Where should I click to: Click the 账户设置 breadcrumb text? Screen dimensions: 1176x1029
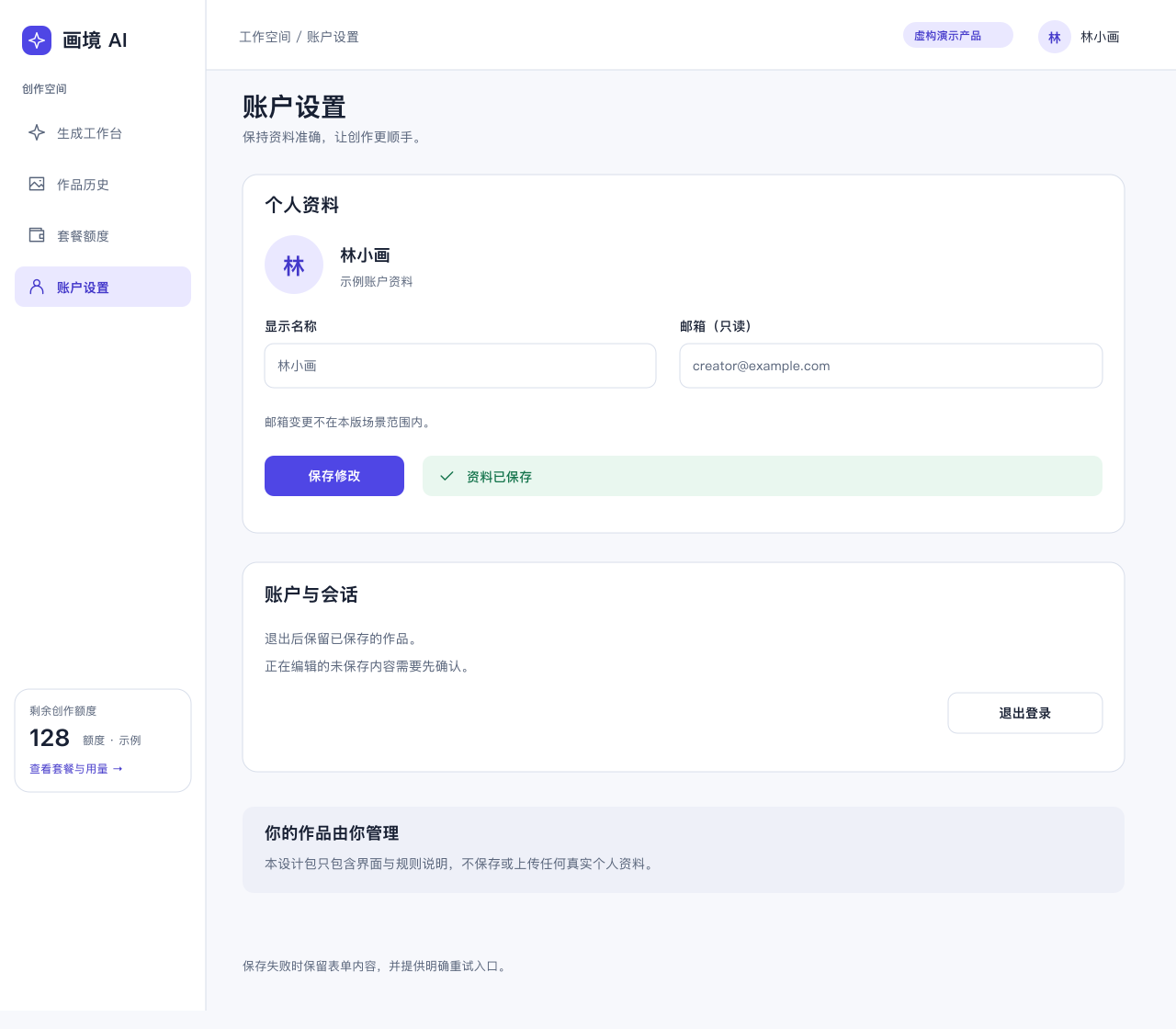click(x=333, y=37)
